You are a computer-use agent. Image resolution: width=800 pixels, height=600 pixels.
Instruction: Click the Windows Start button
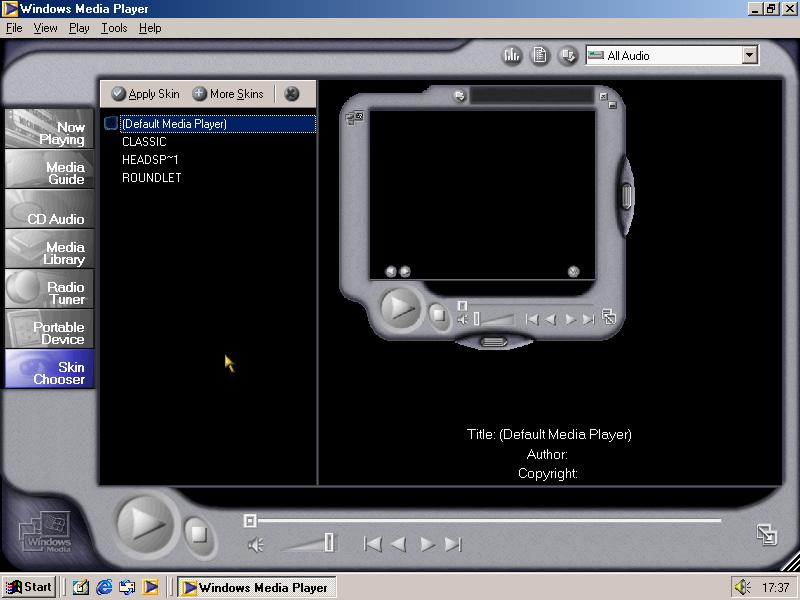click(29, 587)
